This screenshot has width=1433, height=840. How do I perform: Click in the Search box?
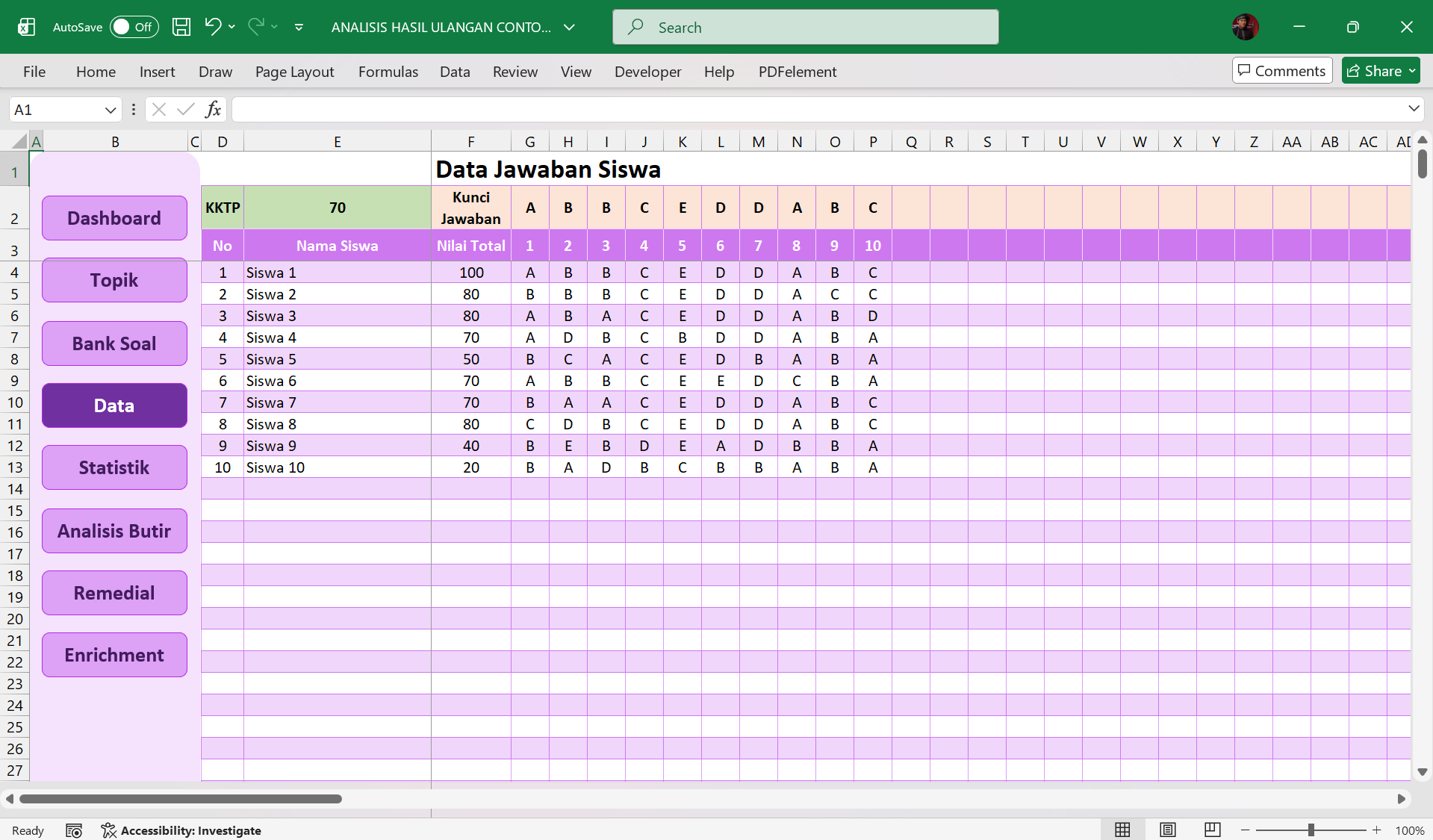pos(805,27)
